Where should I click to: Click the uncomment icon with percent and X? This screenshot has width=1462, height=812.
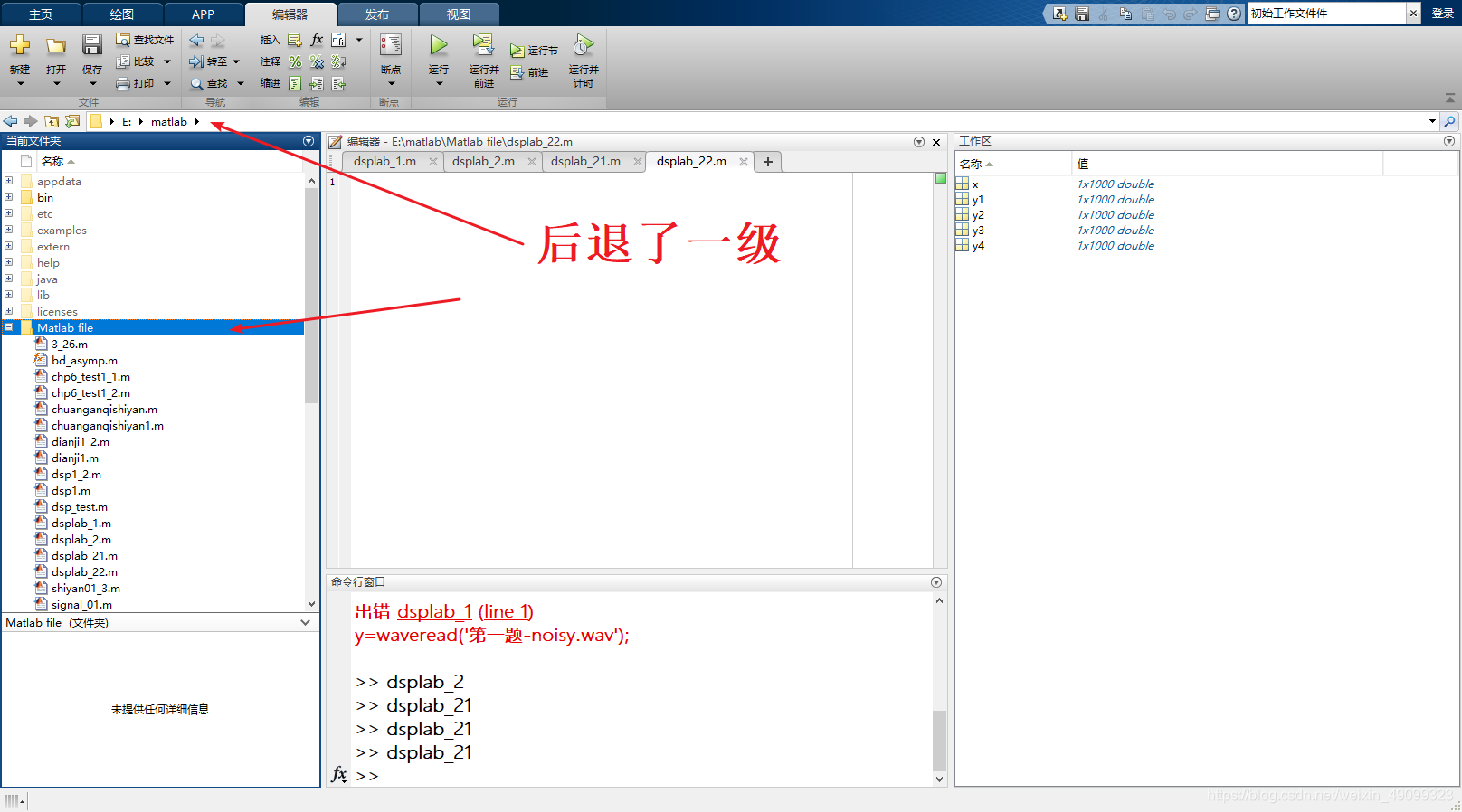(x=317, y=61)
